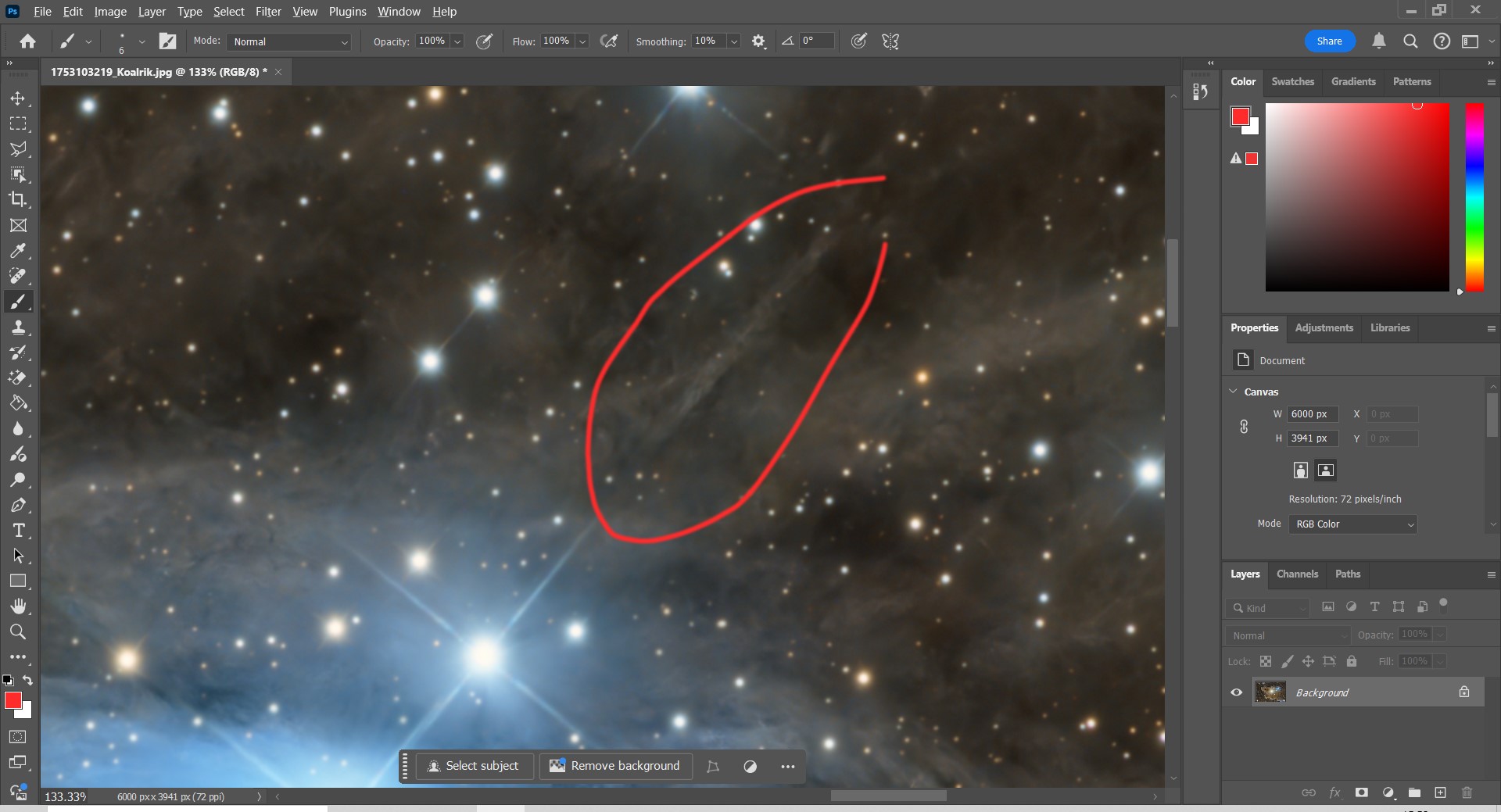Switch to the Channels tab

pyautogui.click(x=1297, y=574)
